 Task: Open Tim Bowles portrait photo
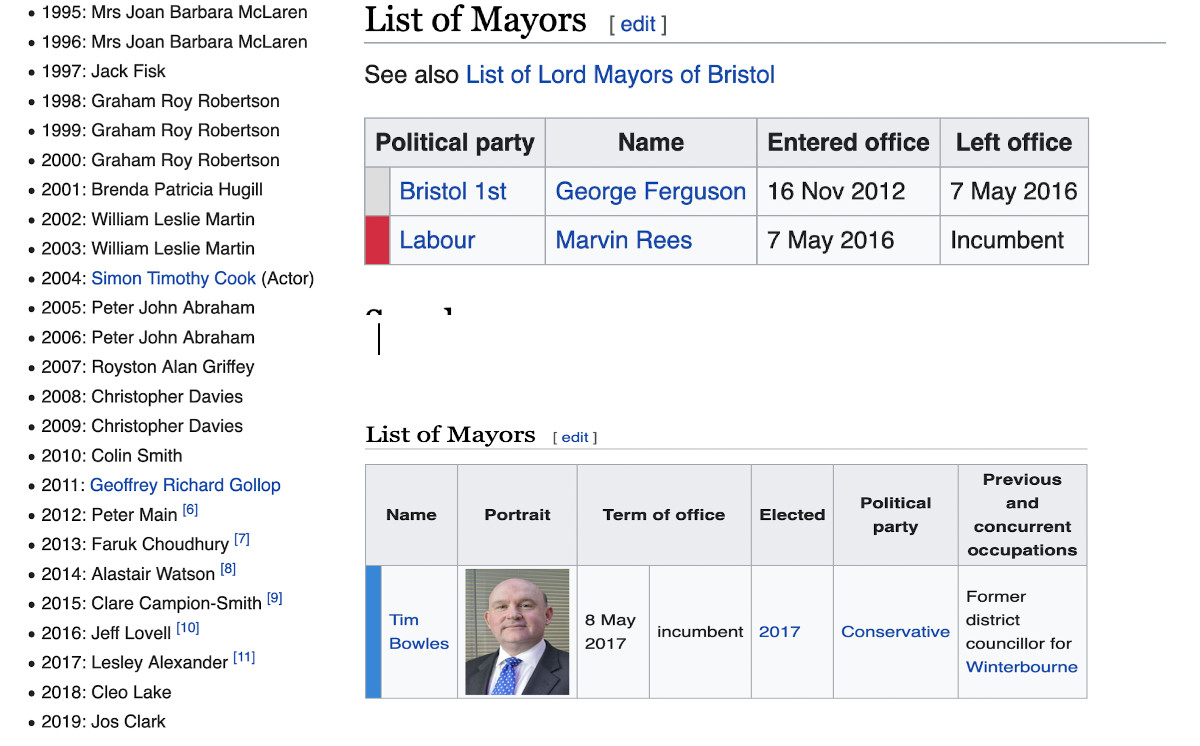[517, 631]
